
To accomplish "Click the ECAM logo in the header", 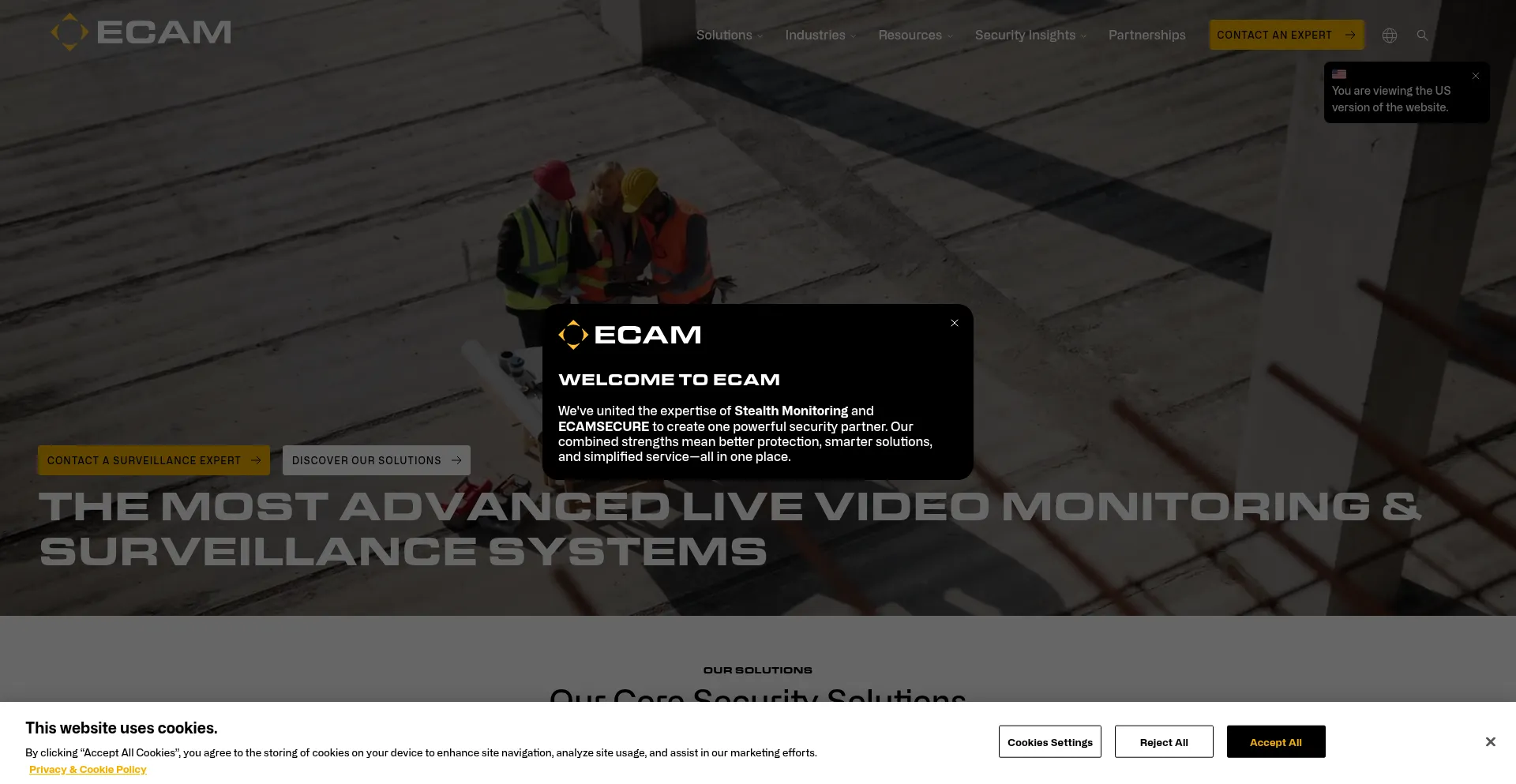I will [x=141, y=32].
